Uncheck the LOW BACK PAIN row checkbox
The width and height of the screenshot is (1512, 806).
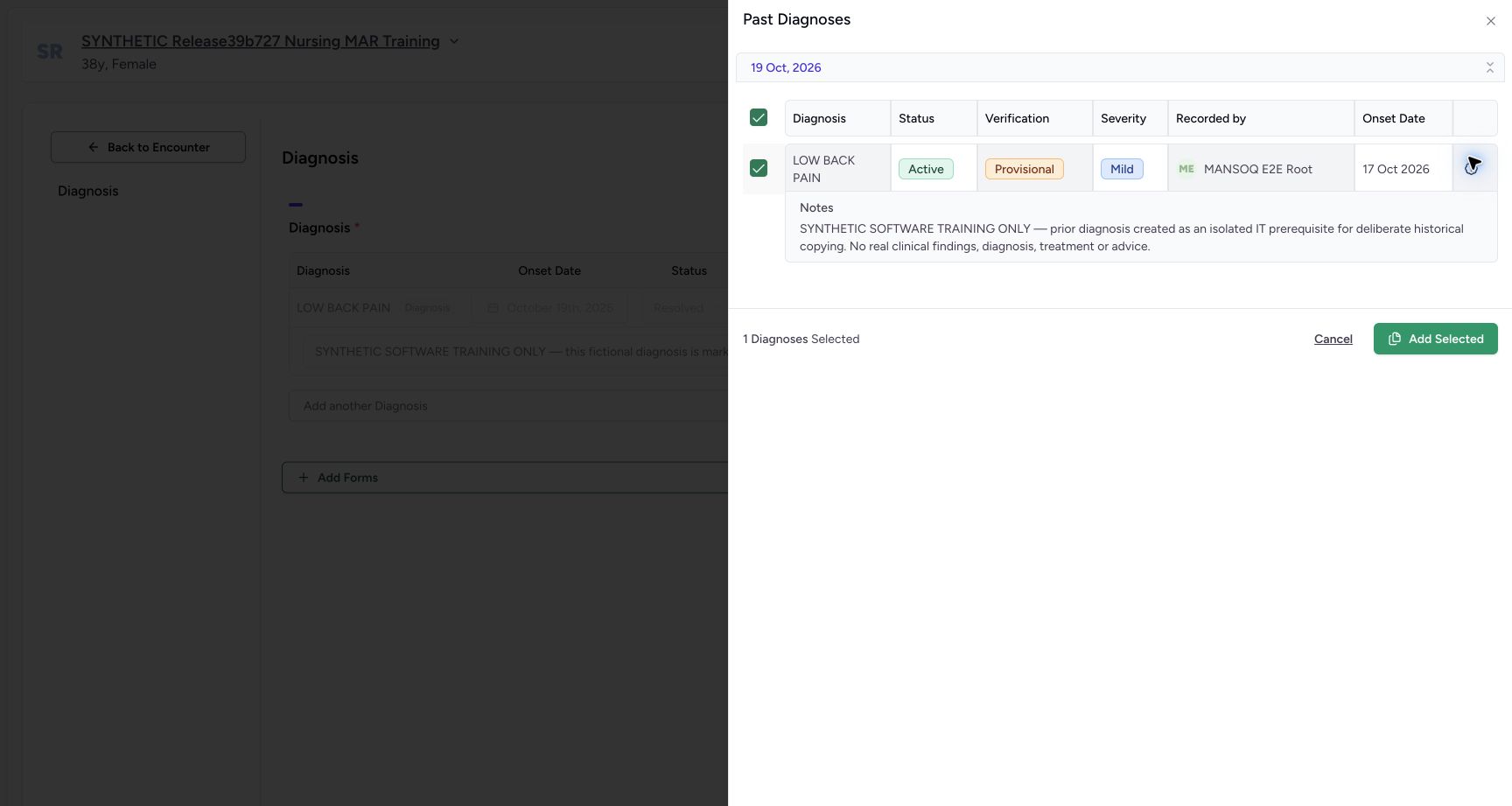(759, 168)
